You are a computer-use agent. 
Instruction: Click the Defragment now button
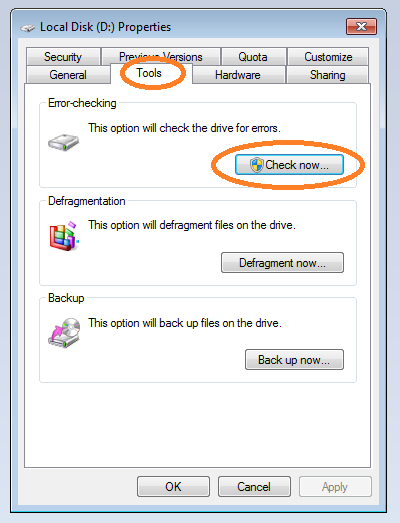[x=282, y=263]
